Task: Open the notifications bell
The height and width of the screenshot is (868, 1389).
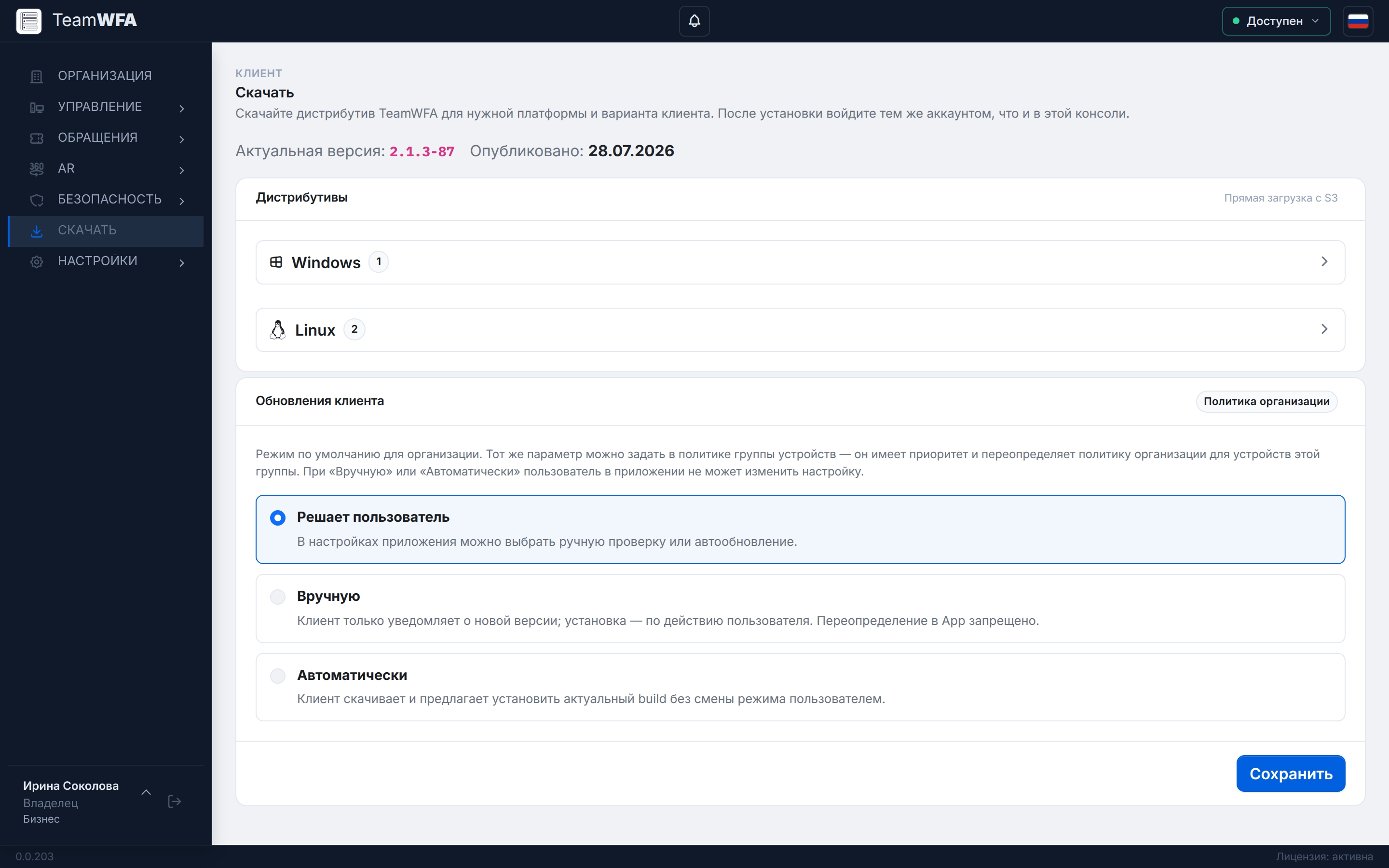Action: 694,21
